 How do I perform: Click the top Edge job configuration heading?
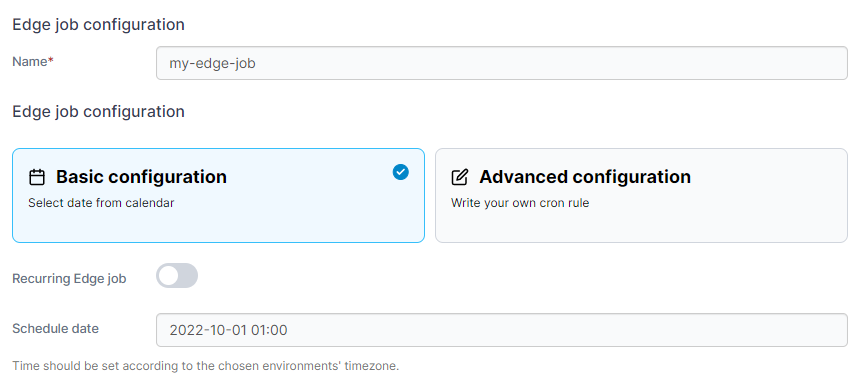[x=98, y=25]
